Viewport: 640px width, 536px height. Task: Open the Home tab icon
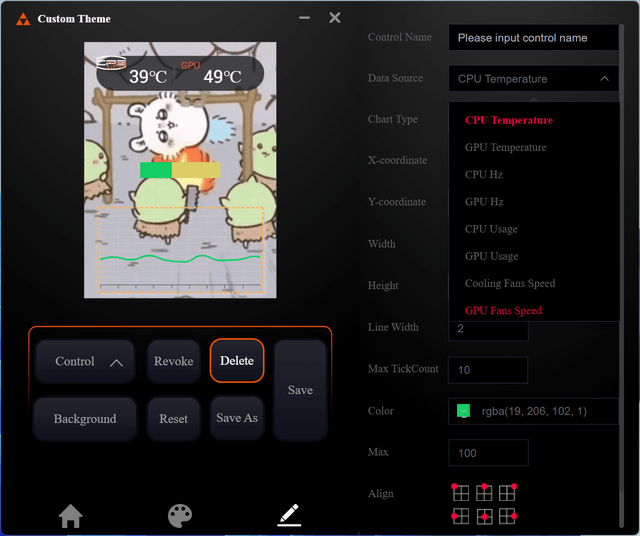click(71, 516)
